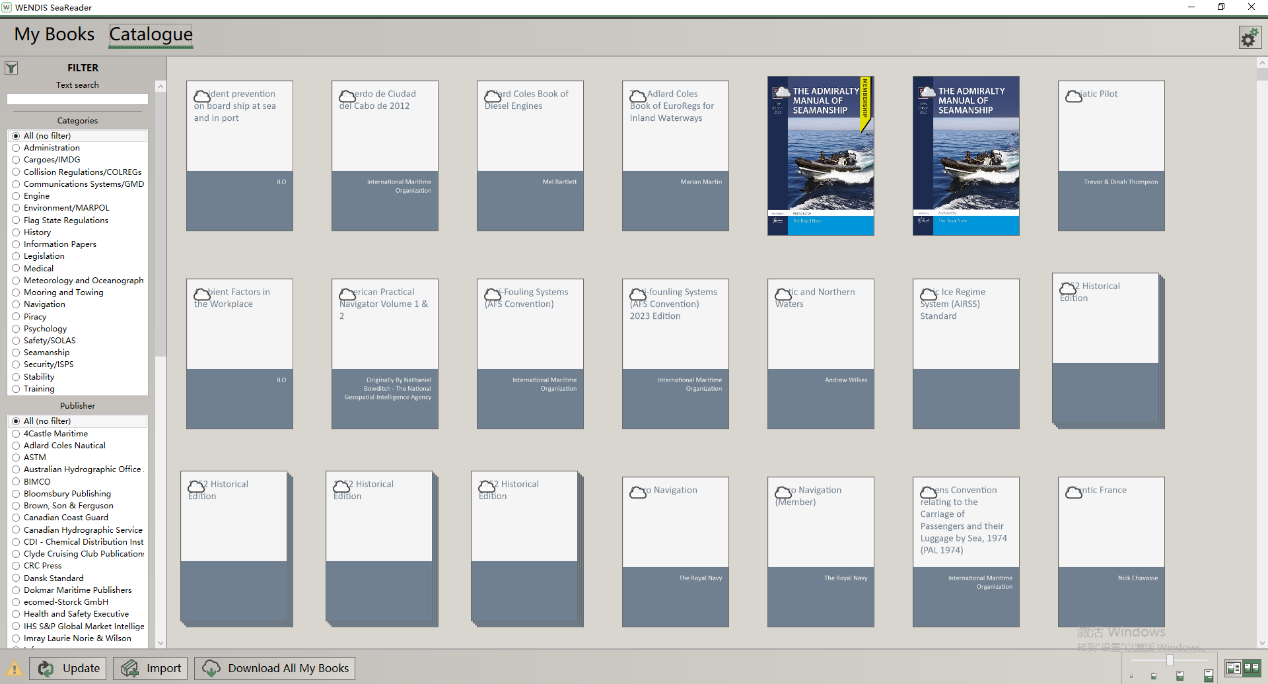Viewport: 1268px width, 684px height.
Task: Open settings via the gear icon
Action: [1248, 38]
